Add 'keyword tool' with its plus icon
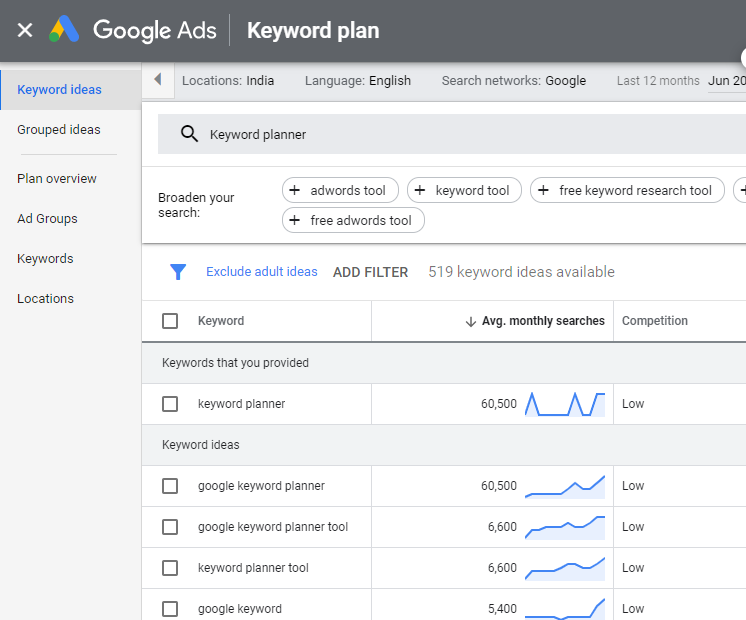 pos(420,190)
